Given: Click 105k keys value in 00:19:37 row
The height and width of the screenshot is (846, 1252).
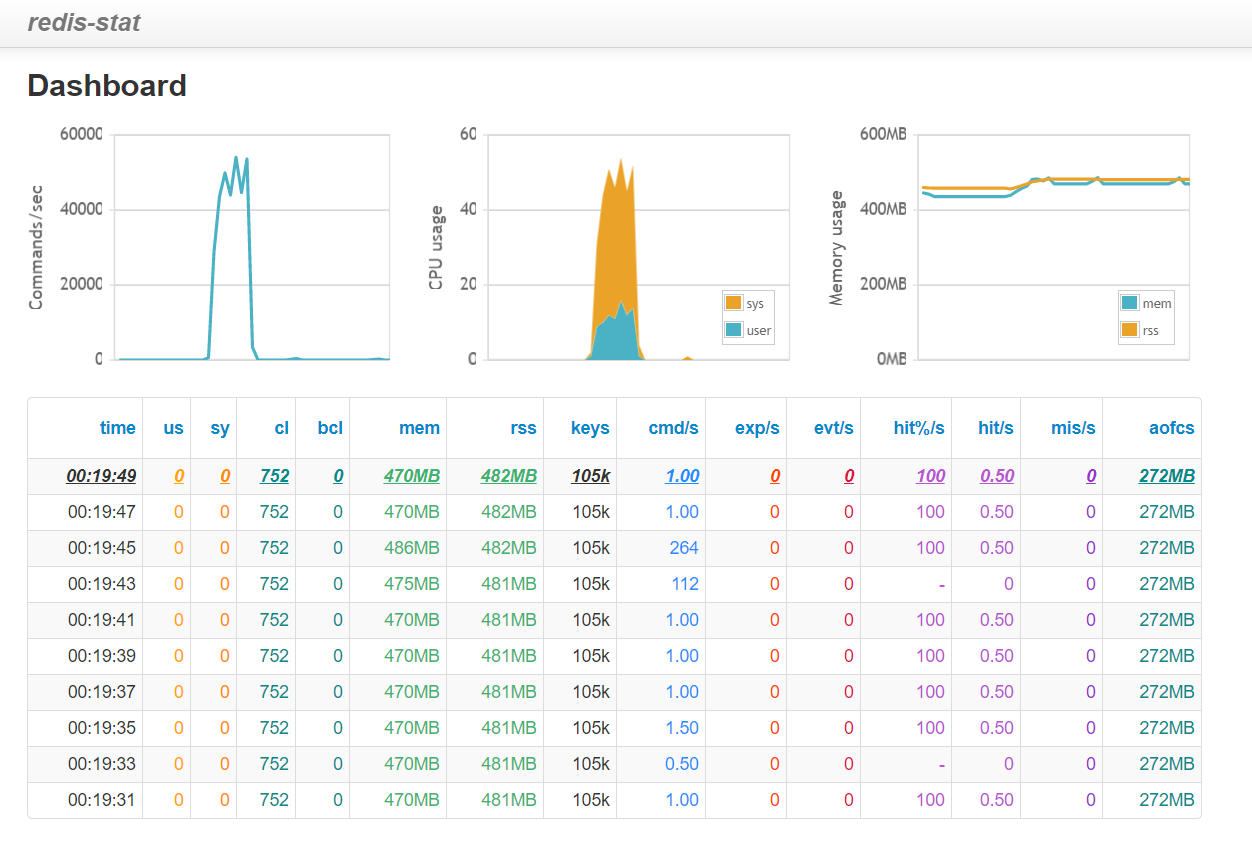Looking at the screenshot, I should (591, 692).
